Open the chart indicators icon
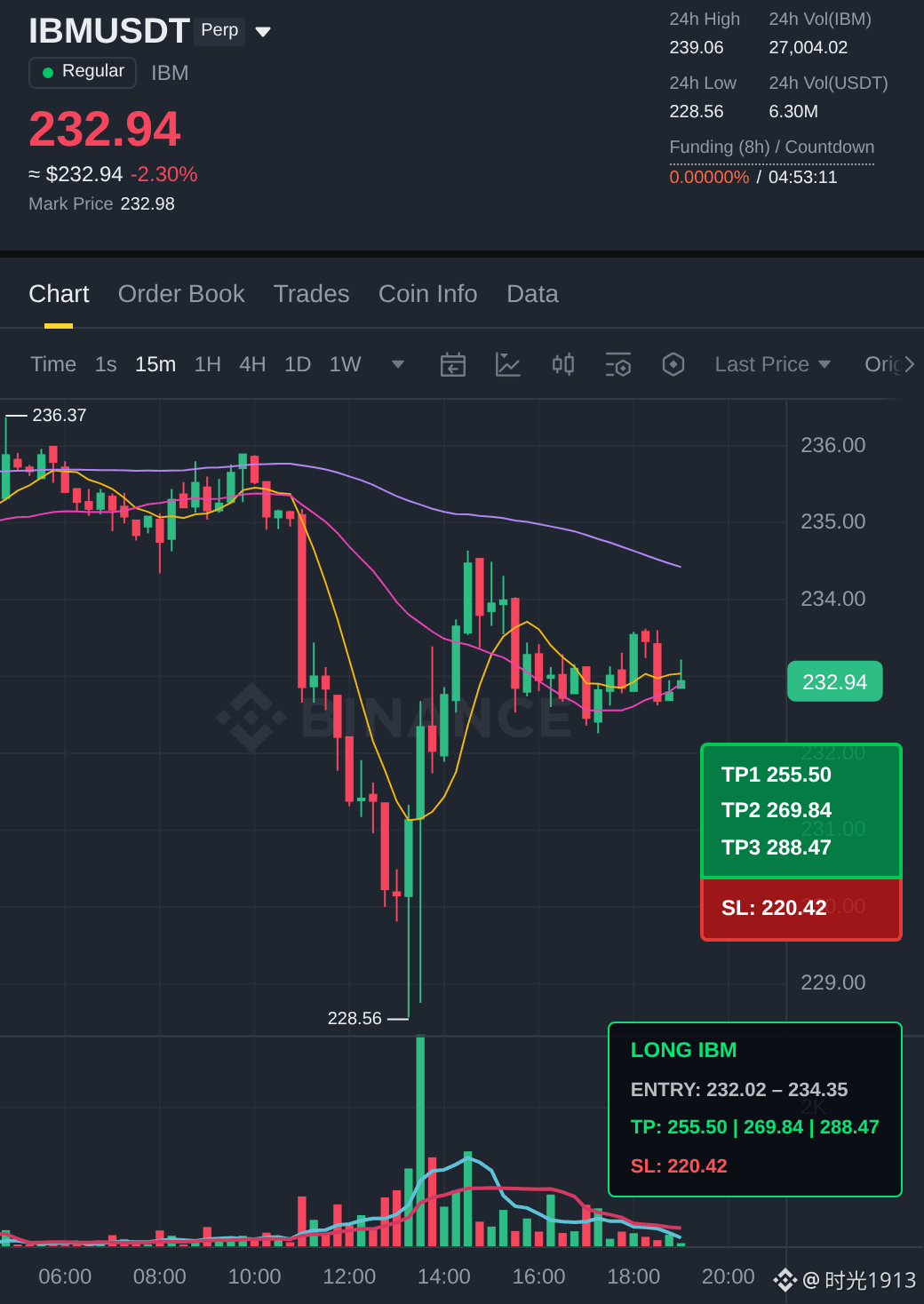Viewport: 924px width, 1304px height. click(x=508, y=364)
